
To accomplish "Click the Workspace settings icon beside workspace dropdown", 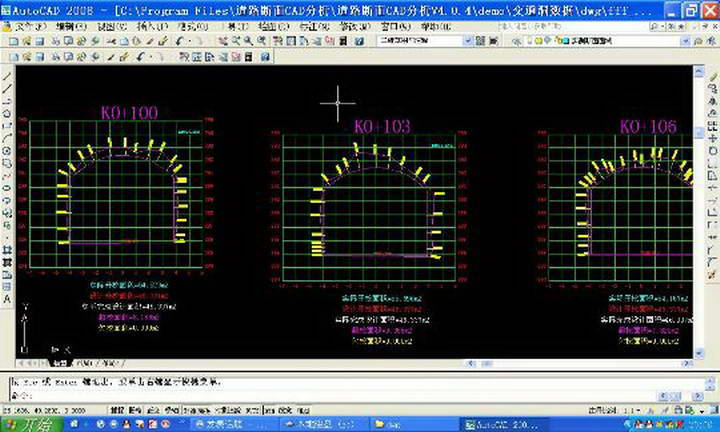I will pos(480,41).
